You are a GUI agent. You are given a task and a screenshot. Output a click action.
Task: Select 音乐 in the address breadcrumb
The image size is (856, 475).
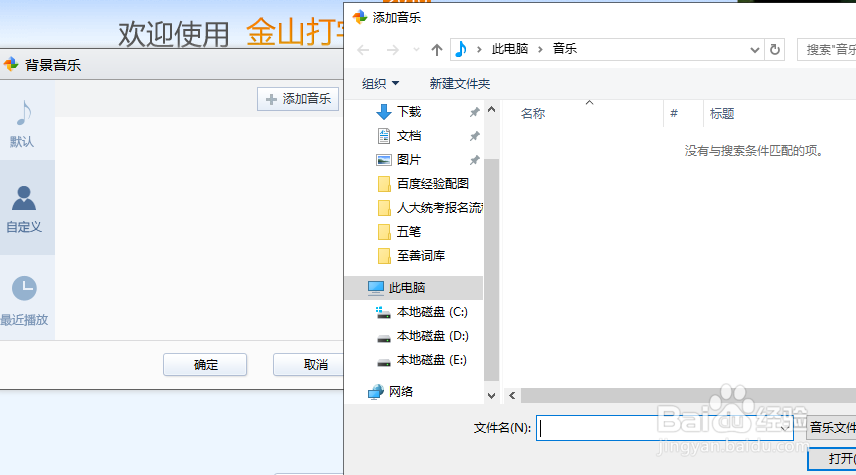click(x=564, y=49)
